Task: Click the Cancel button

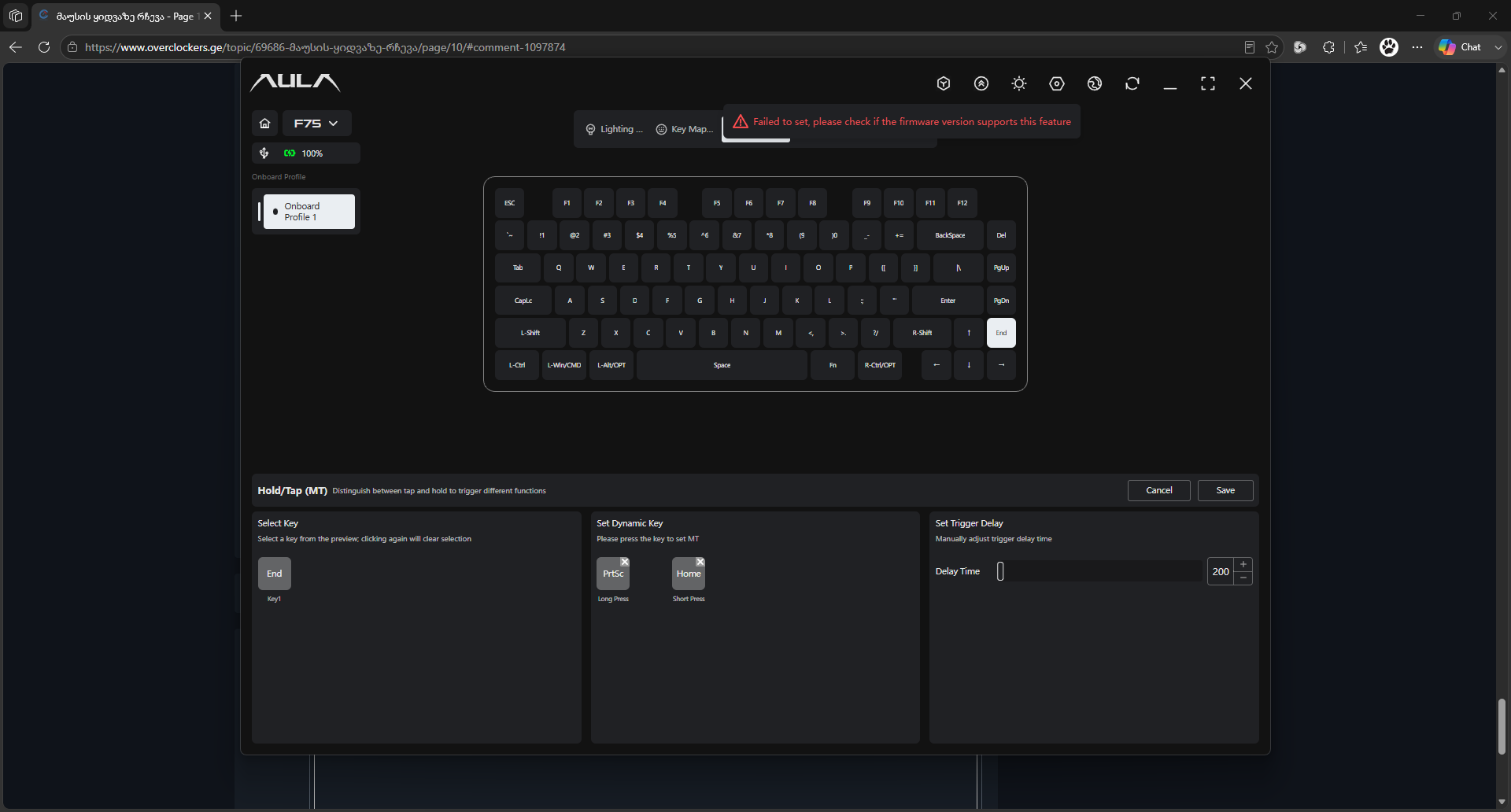Action: 1159,490
